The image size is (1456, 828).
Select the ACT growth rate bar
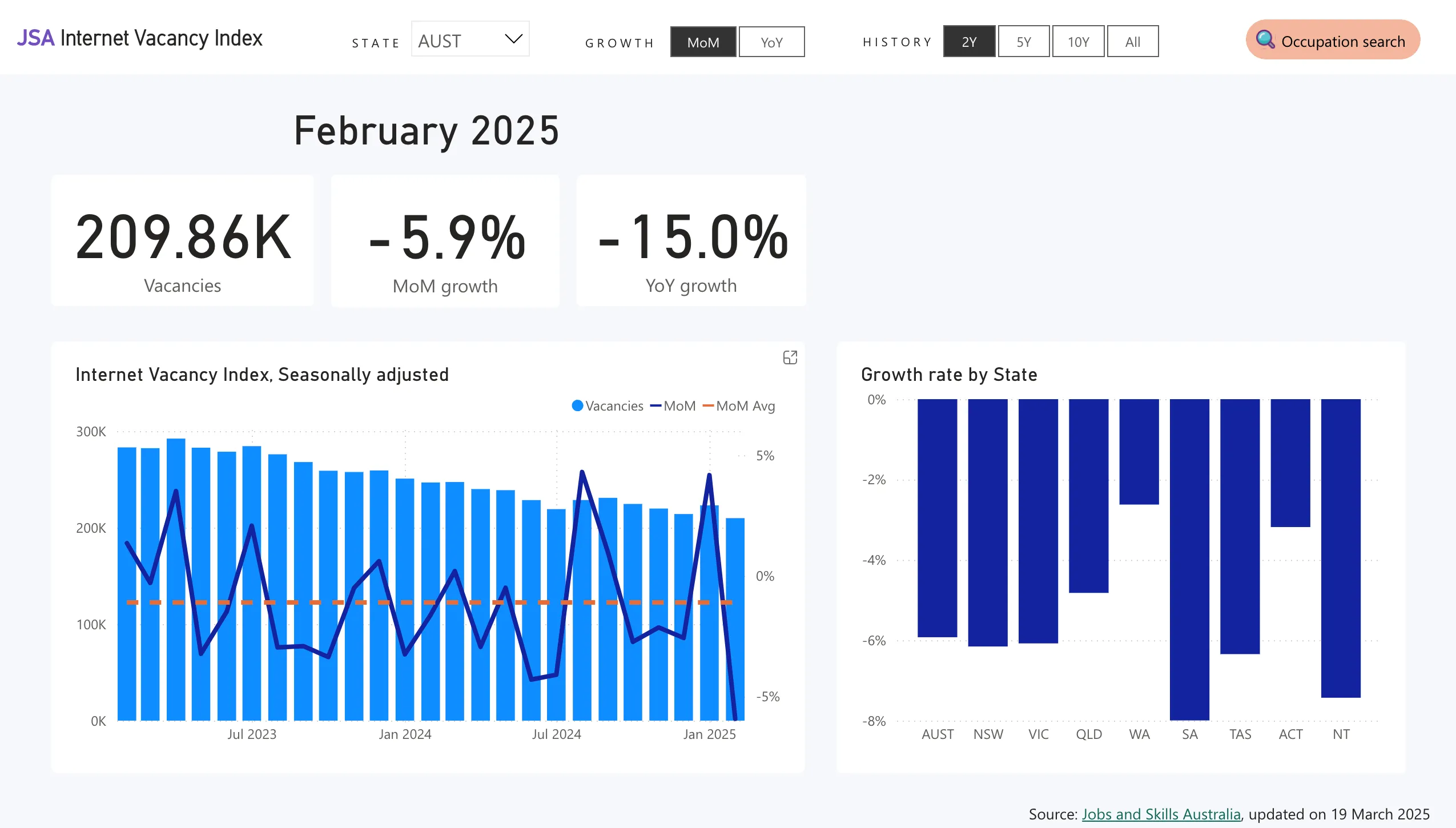[x=1290, y=463]
